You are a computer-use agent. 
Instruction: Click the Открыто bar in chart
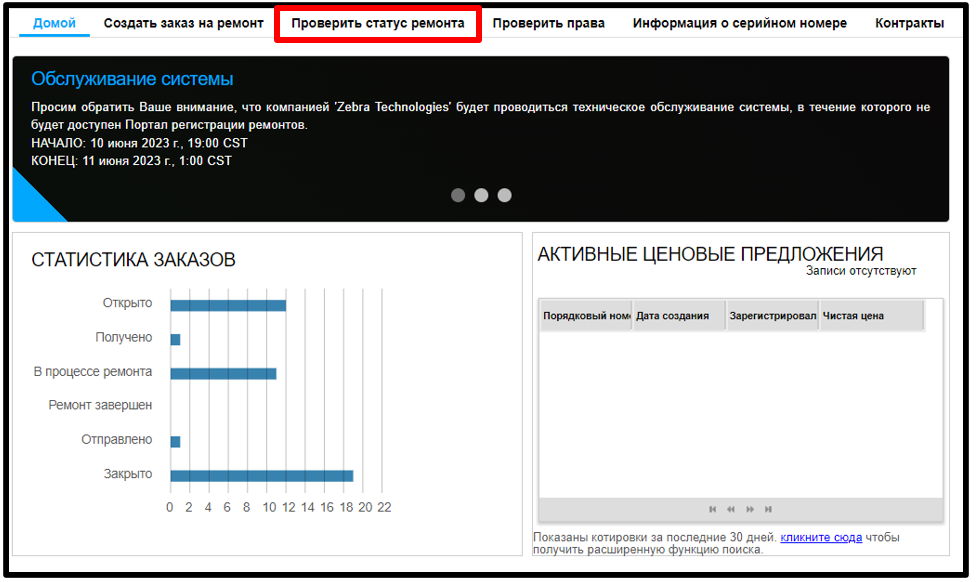coord(228,306)
